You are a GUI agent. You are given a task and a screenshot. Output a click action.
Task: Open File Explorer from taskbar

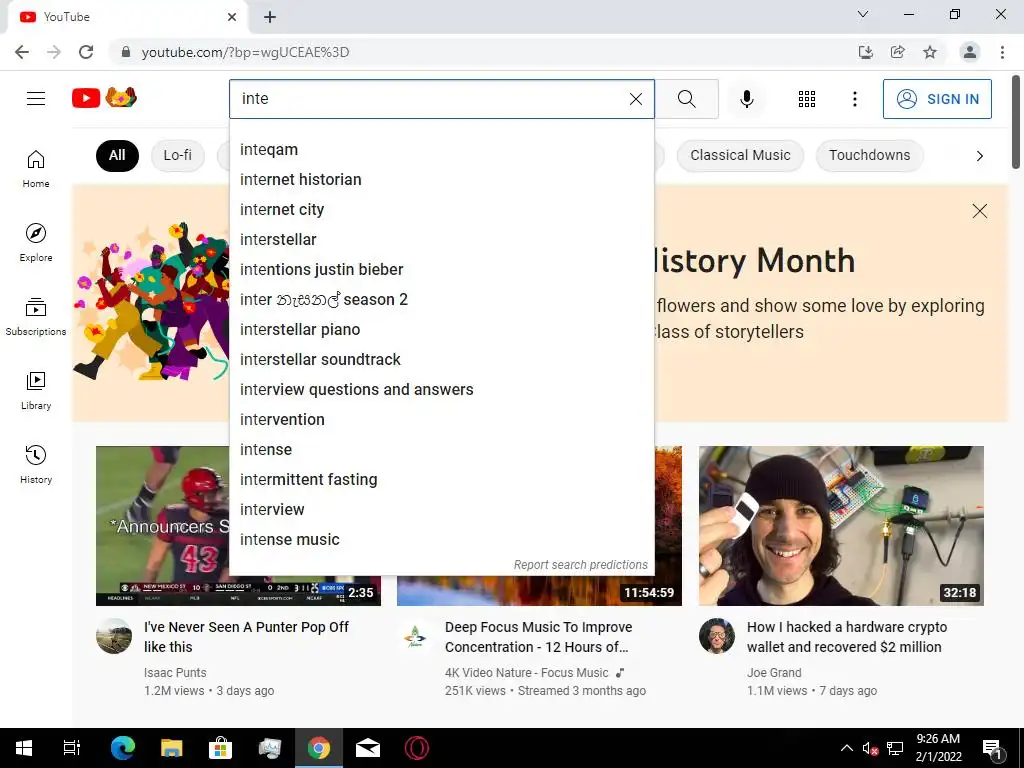click(172, 748)
